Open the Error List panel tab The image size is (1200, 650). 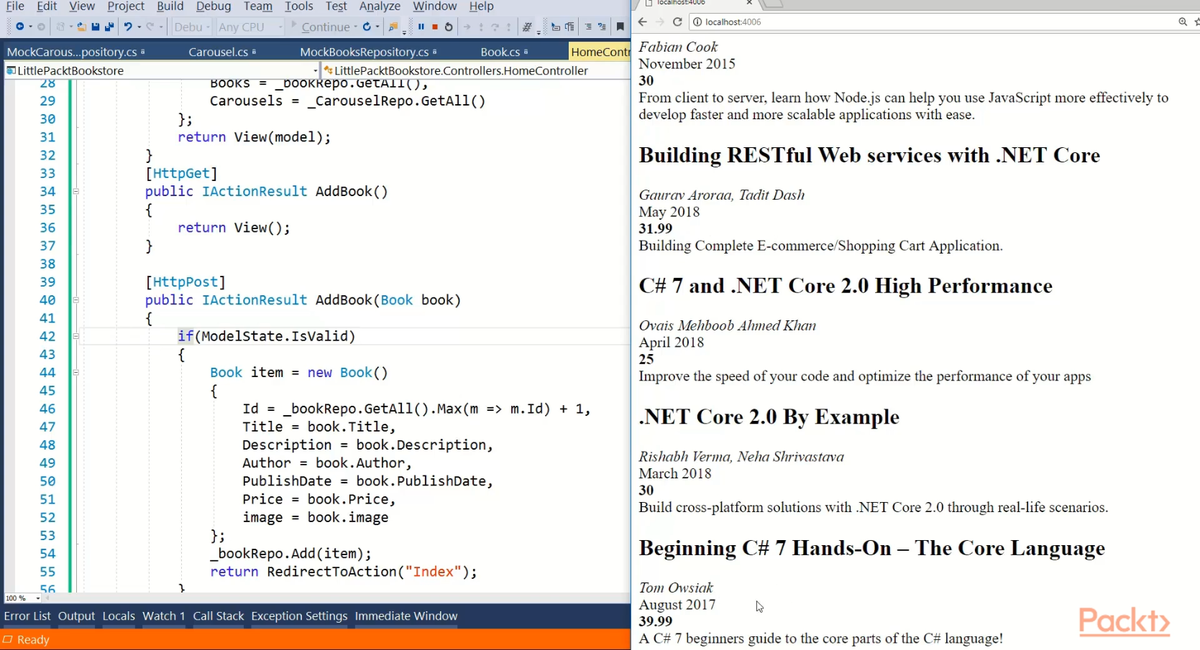(27, 616)
